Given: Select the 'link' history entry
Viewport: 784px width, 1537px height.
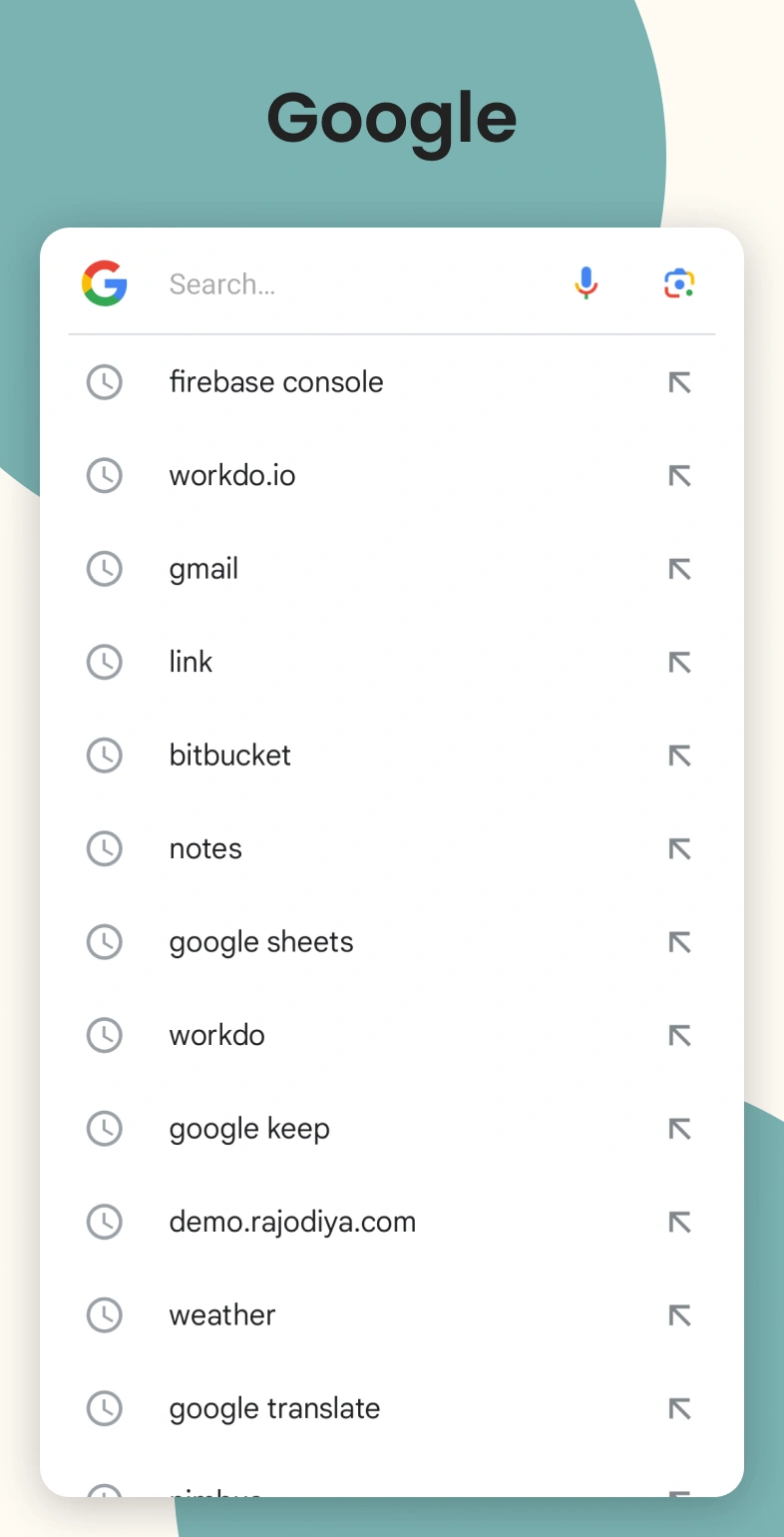Looking at the screenshot, I should click(192, 663).
